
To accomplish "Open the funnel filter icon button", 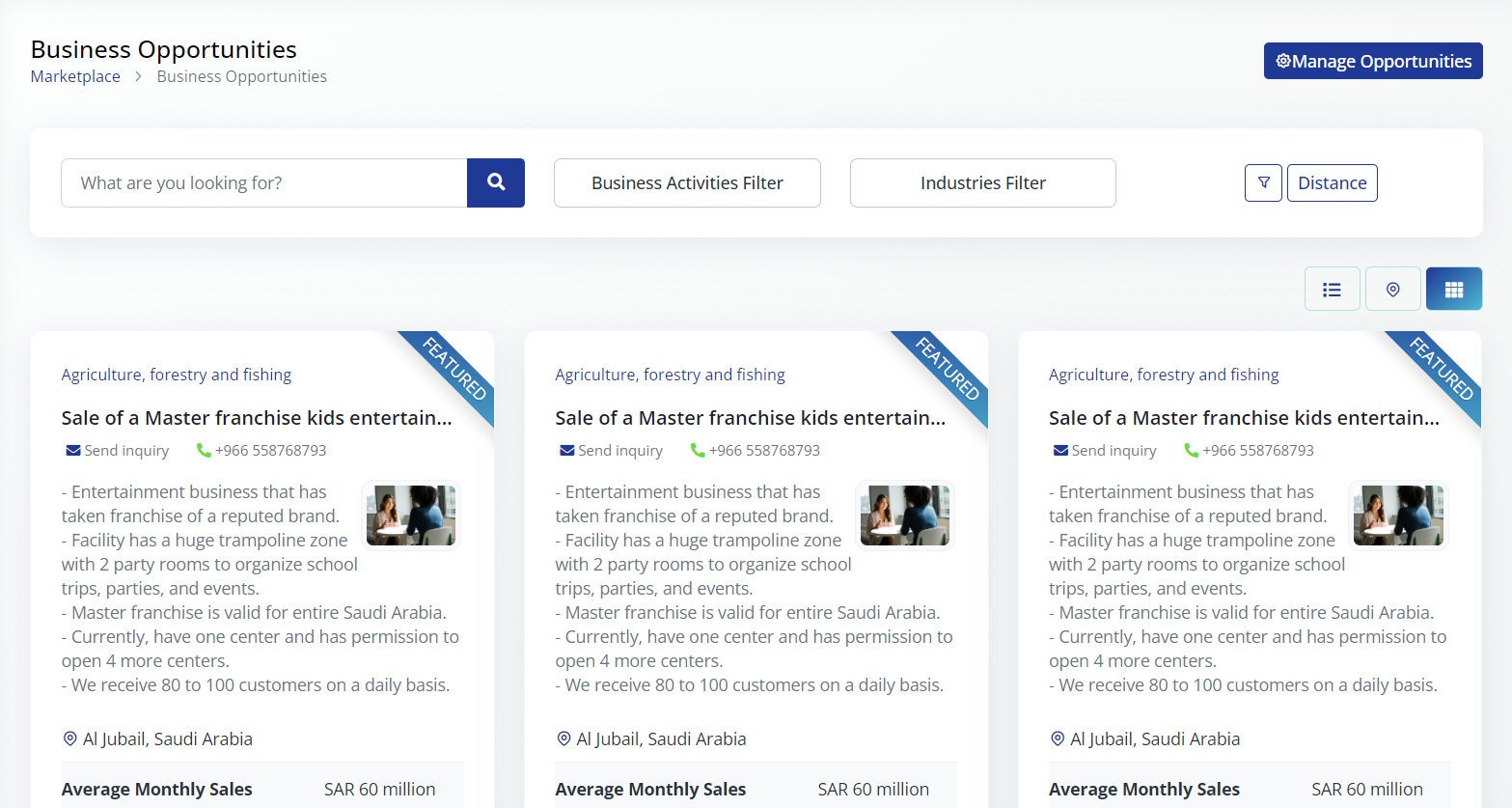I will click(x=1263, y=182).
